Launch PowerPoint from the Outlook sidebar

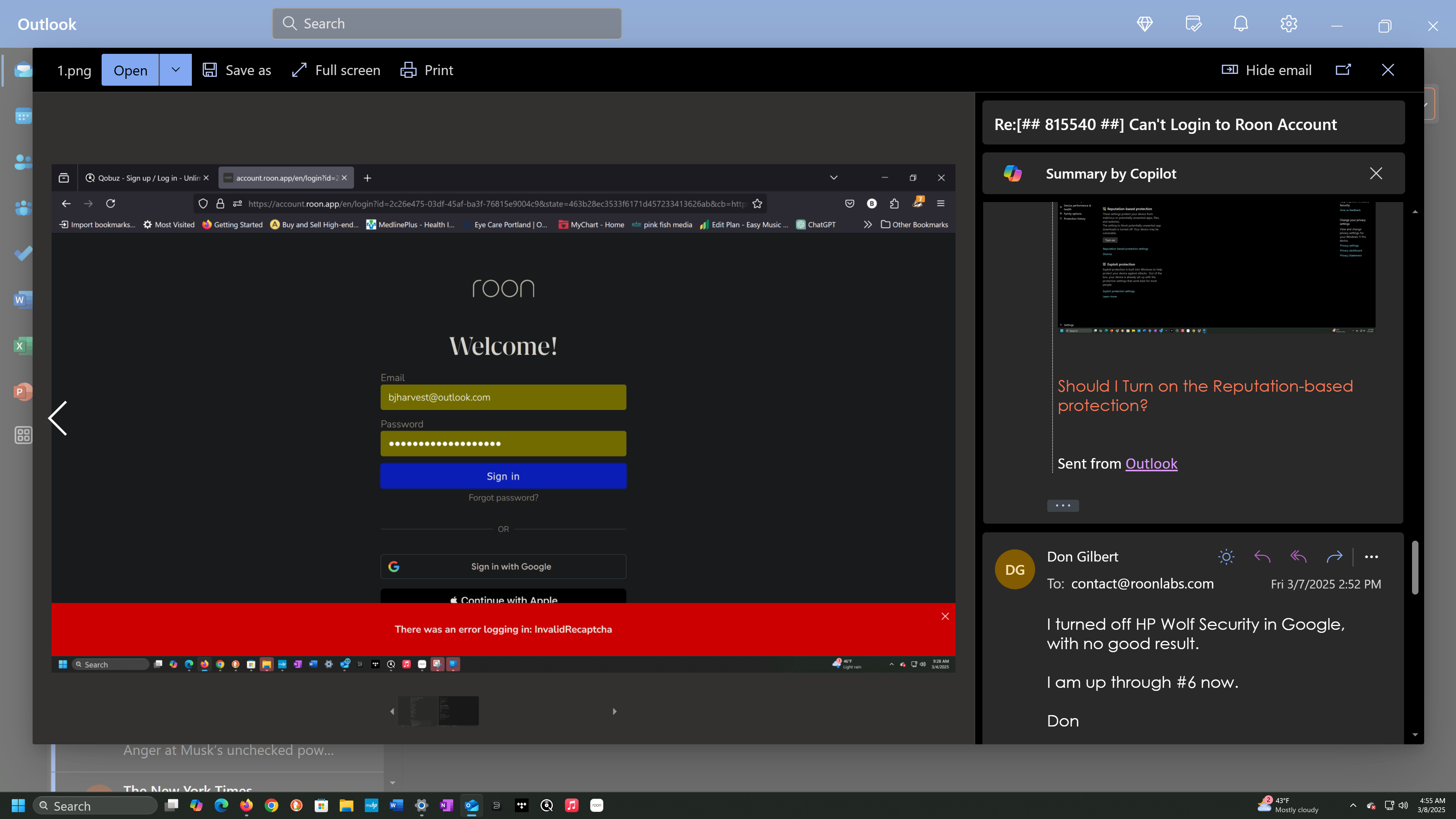pyautogui.click(x=23, y=392)
